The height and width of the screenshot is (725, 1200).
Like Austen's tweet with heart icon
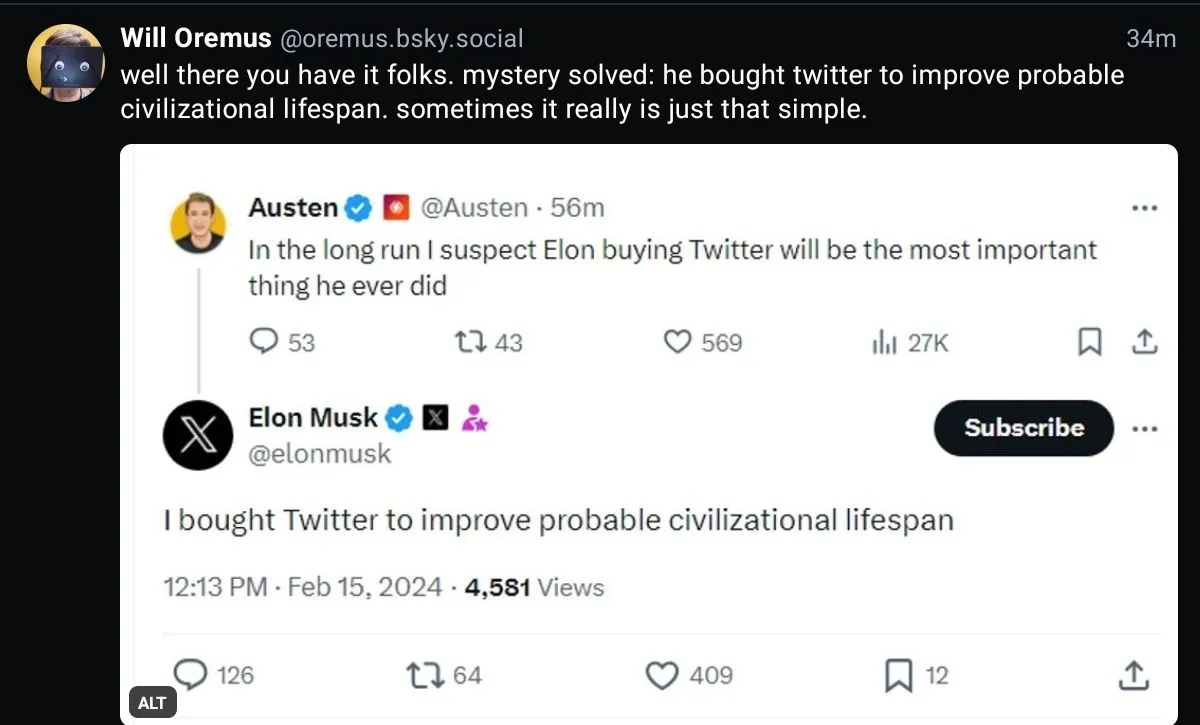coord(679,342)
